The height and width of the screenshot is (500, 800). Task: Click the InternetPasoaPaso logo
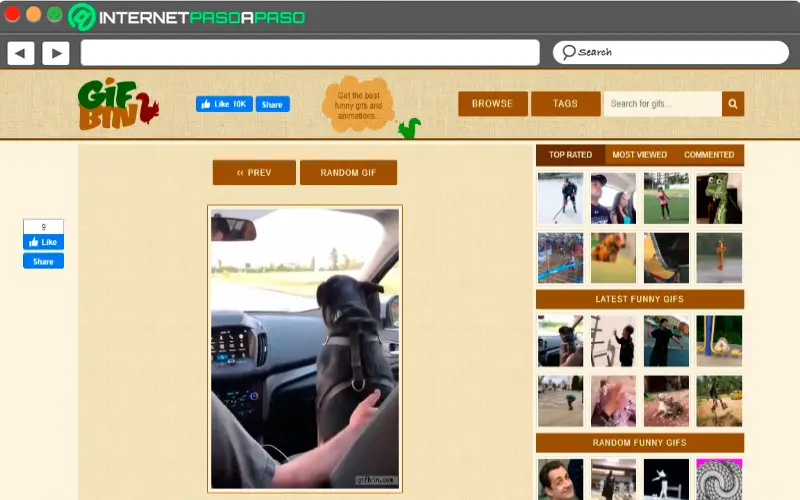(x=187, y=17)
